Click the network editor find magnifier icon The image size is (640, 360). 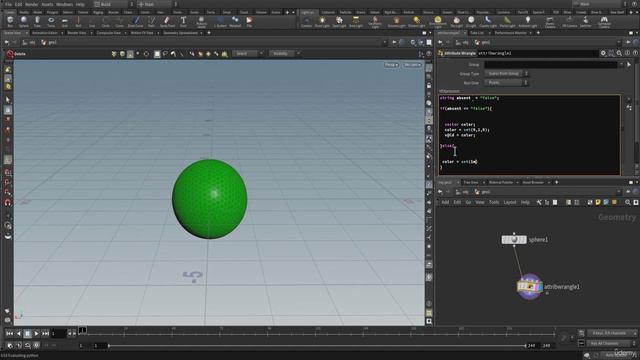[628, 202]
